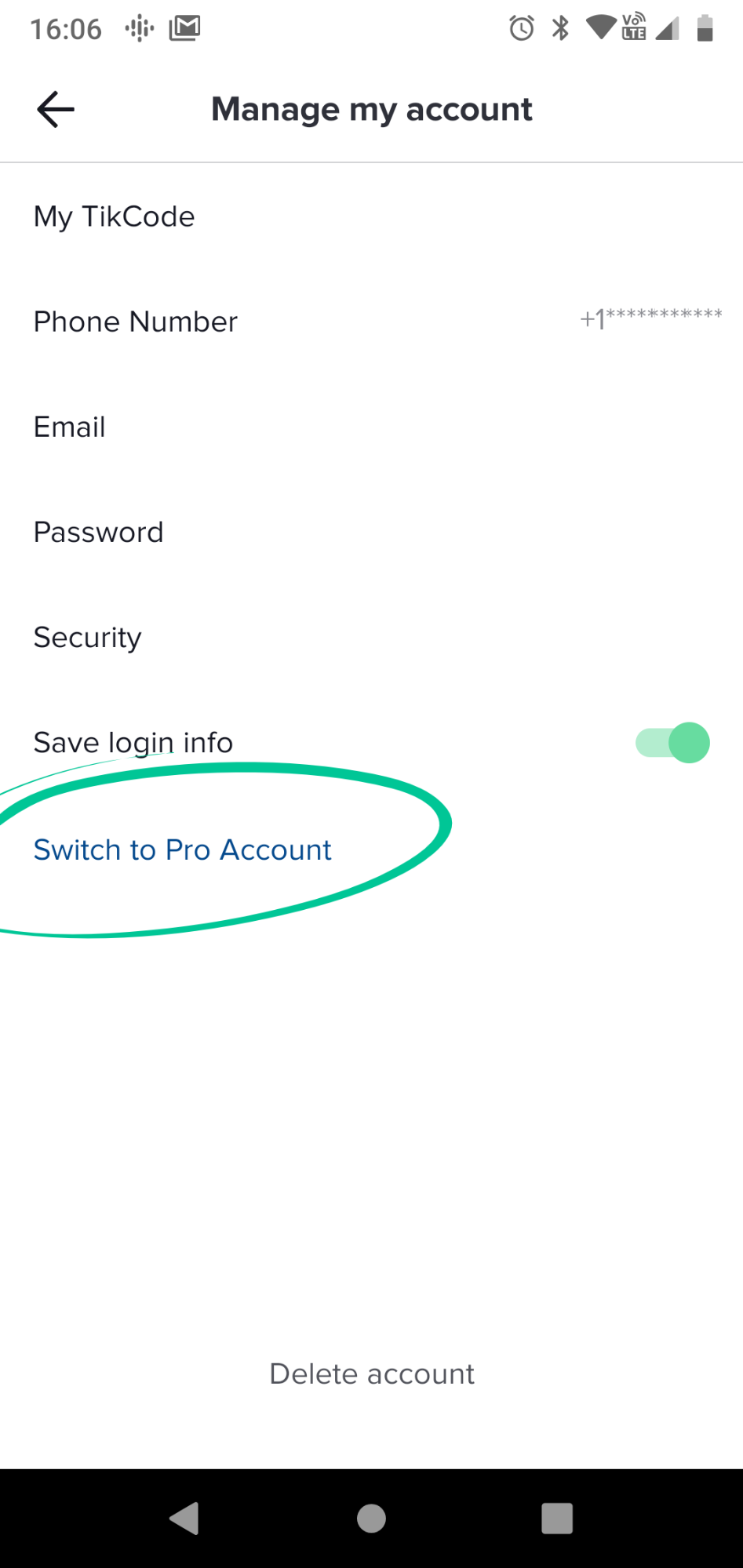Tap the Save login info label
The width and height of the screenshot is (743, 1568).
(133, 743)
